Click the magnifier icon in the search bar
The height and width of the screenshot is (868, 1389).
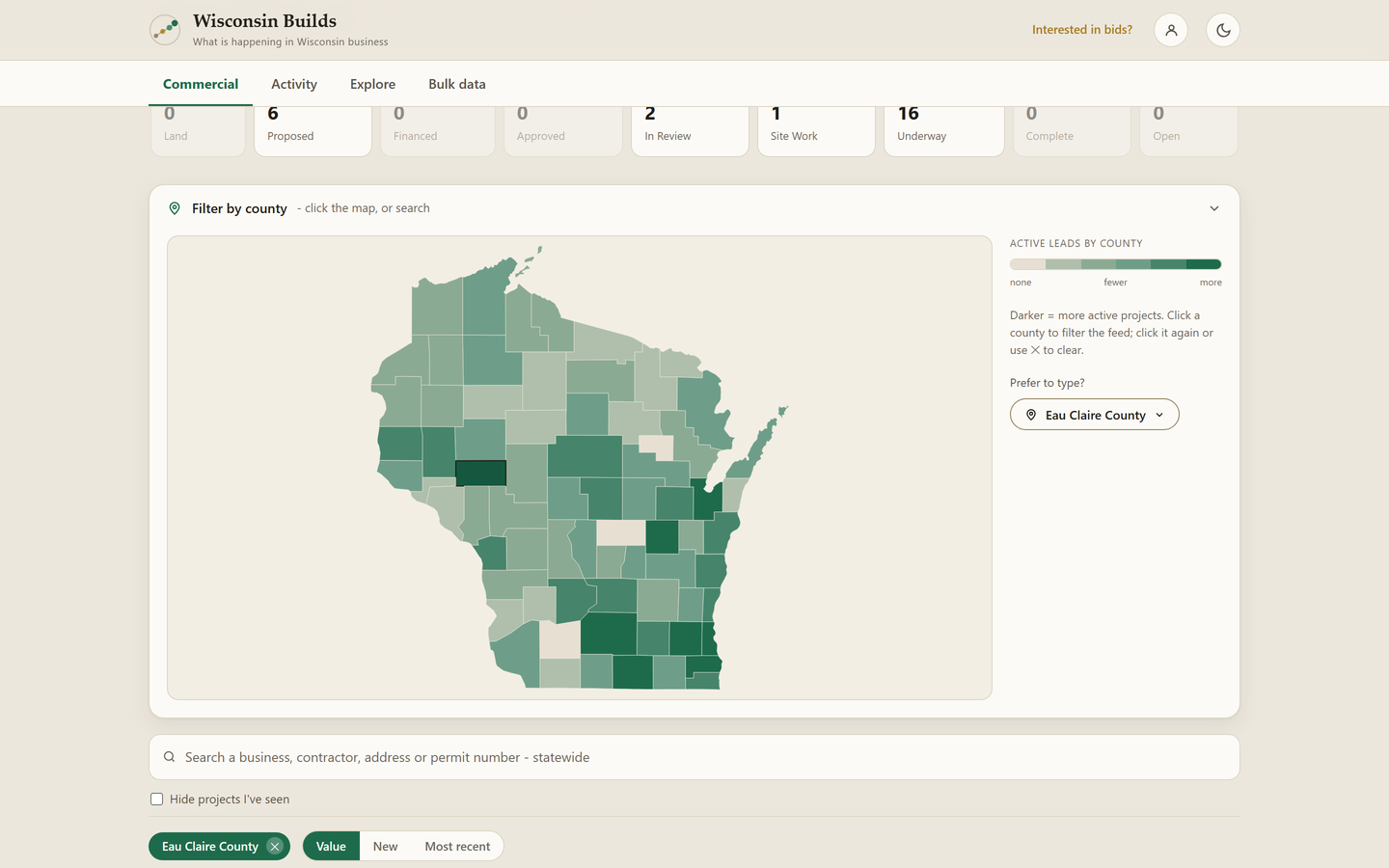click(170, 757)
